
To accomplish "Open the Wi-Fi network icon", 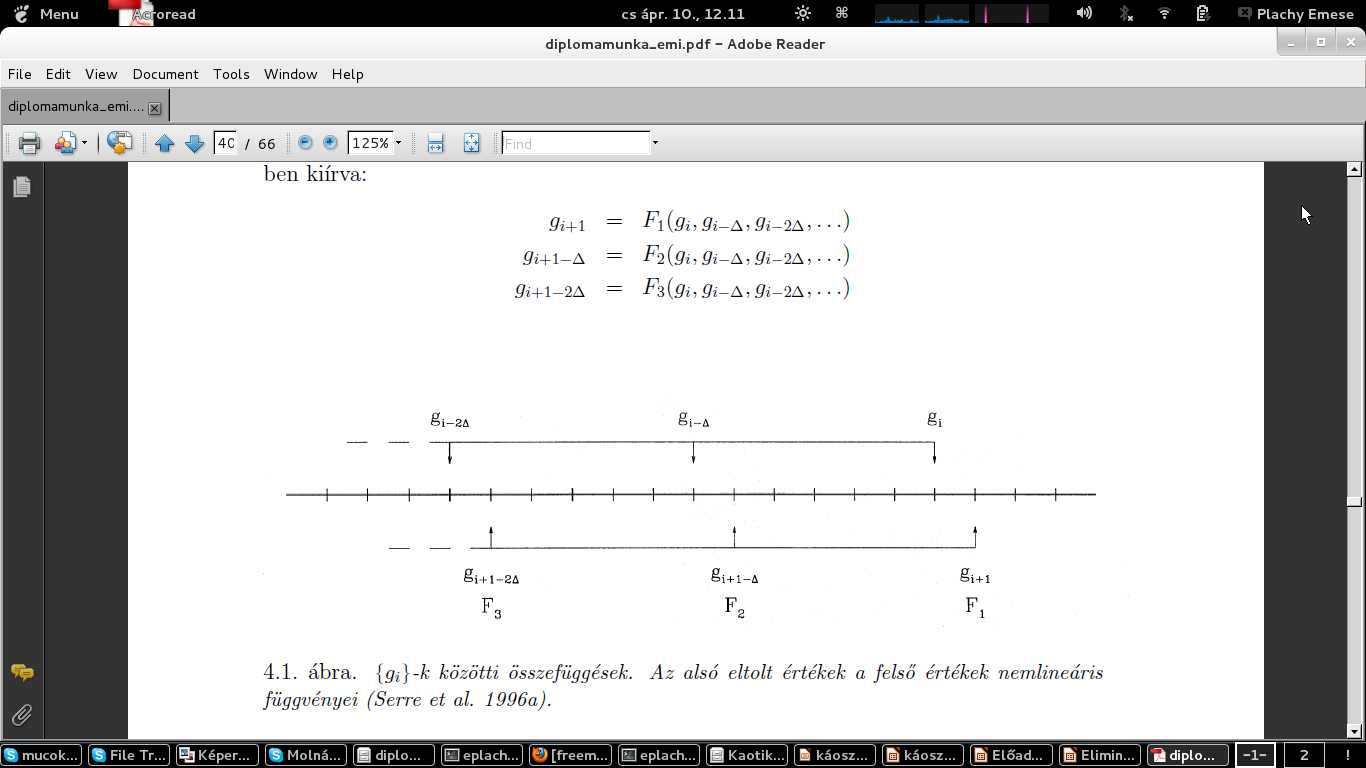I will click(x=1164, y=14).
